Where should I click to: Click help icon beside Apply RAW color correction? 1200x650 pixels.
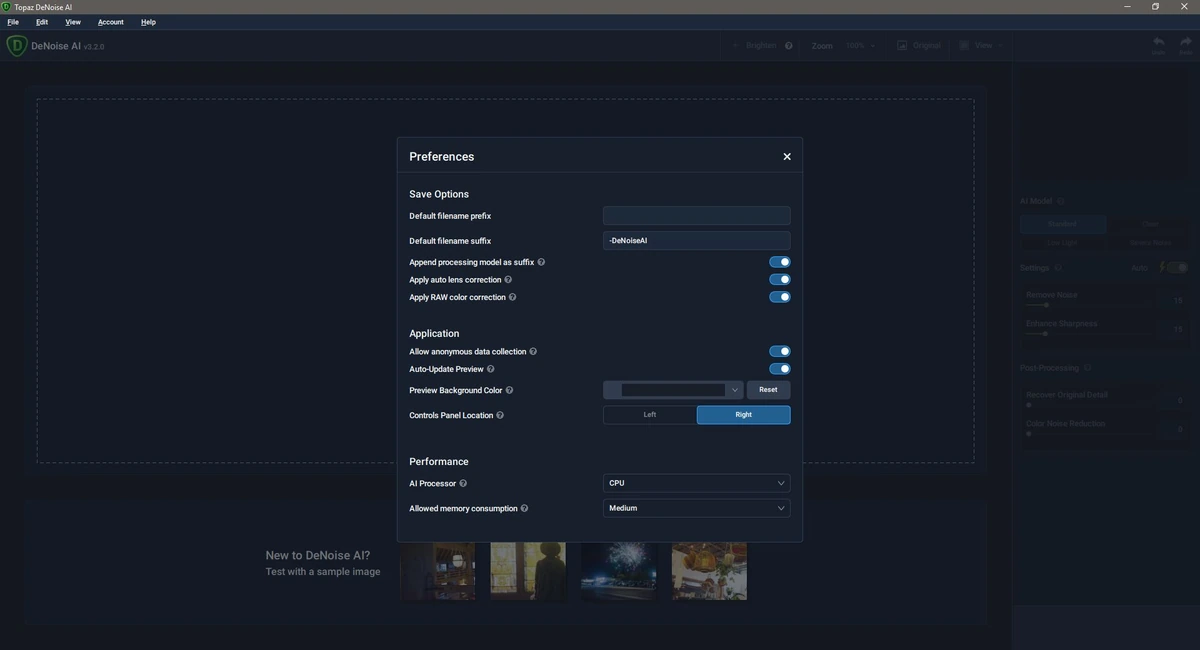tap(512, 297)
